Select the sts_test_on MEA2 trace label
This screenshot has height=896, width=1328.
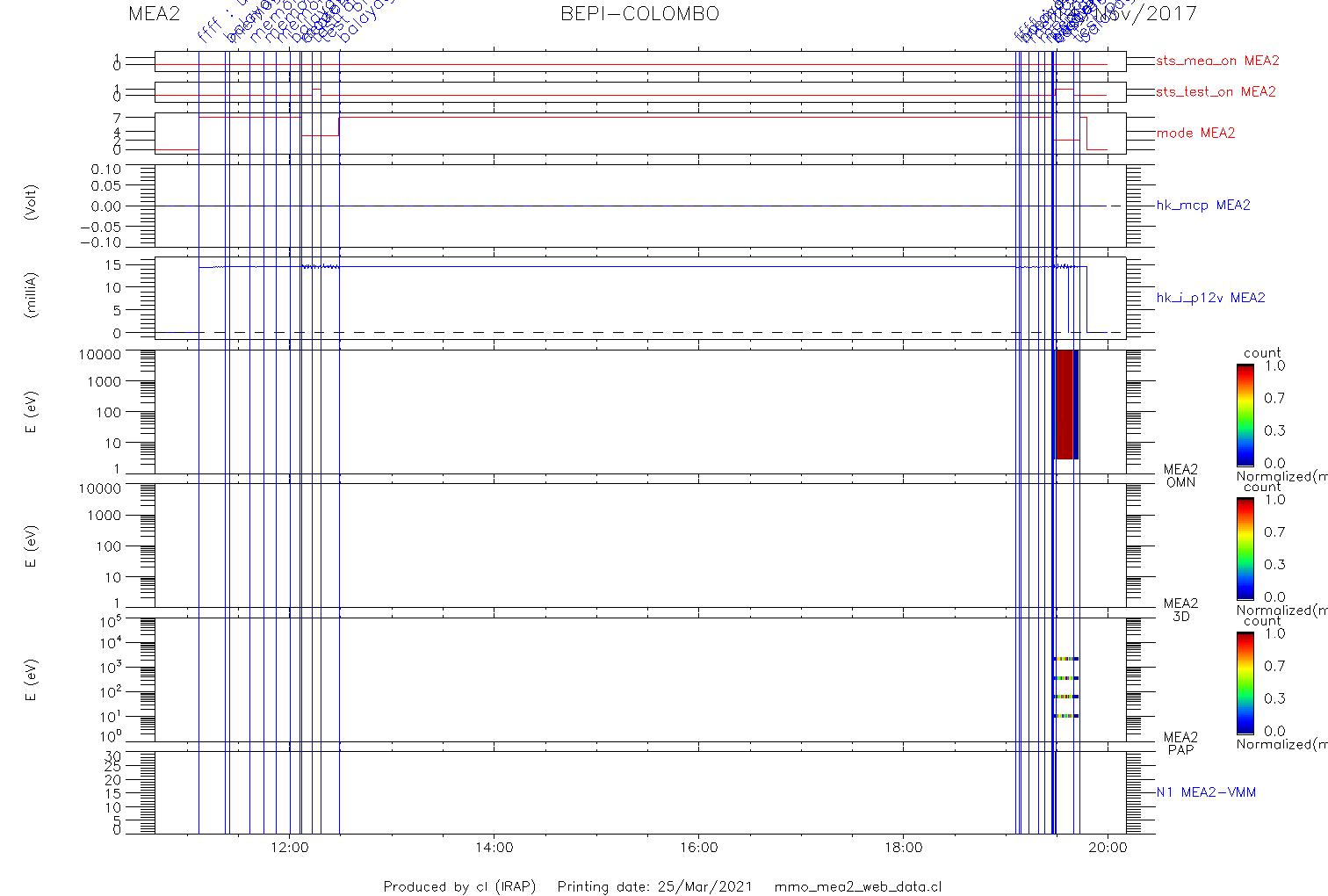[1216, 91]
